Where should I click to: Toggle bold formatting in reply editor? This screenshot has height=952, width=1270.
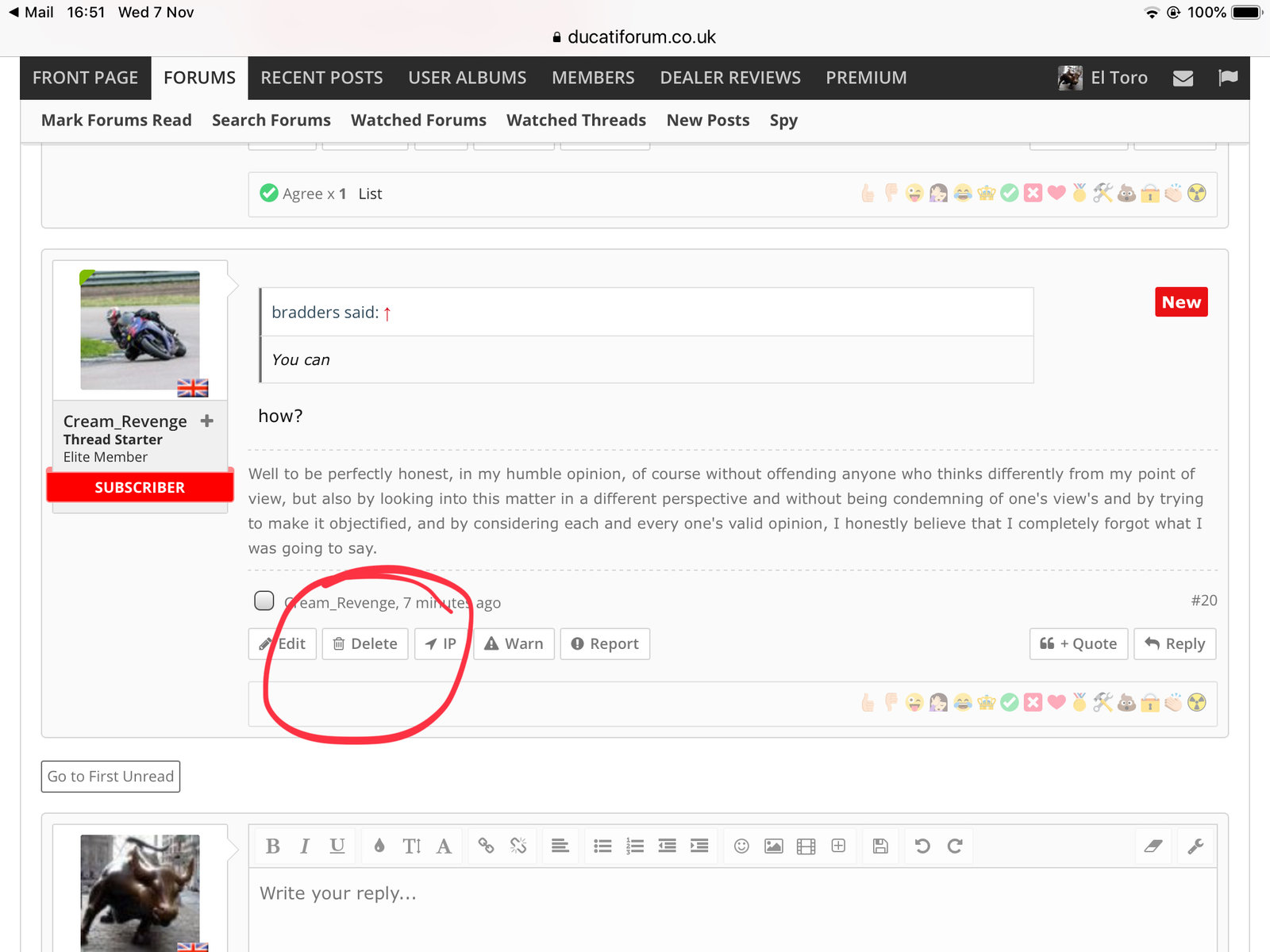click(272, 846)
